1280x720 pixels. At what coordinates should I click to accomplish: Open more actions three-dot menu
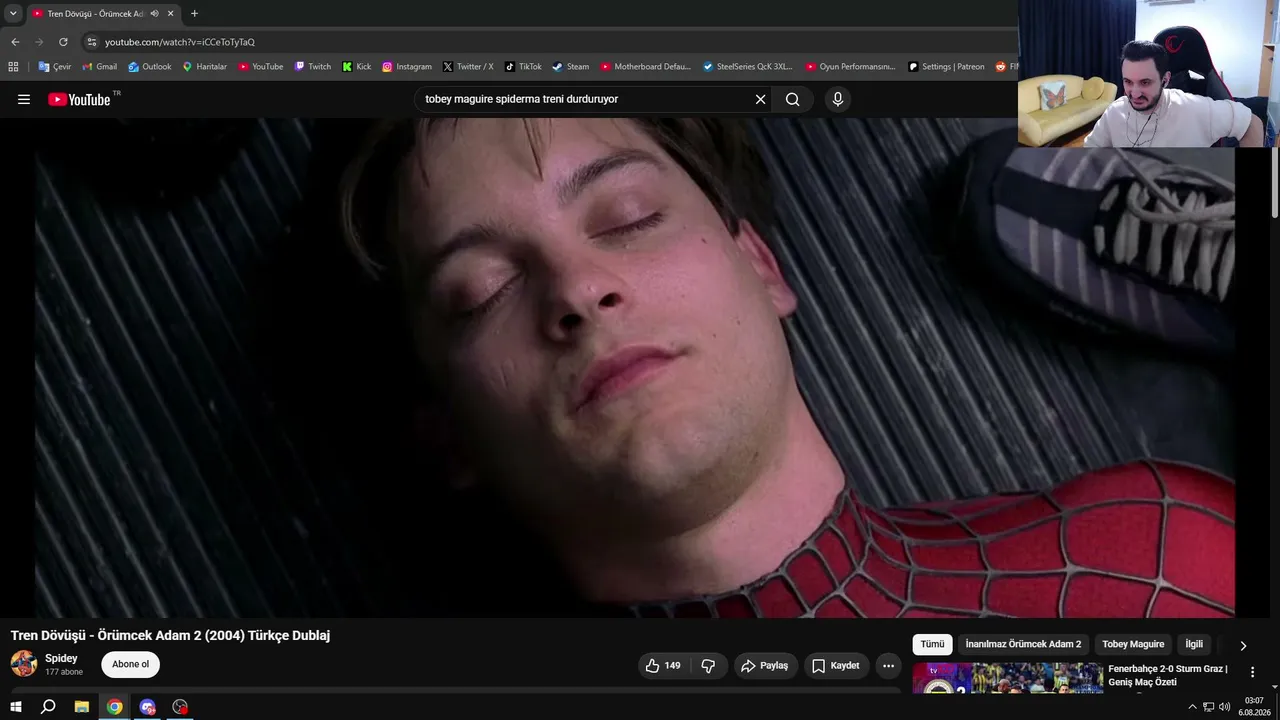pos(888,665)
